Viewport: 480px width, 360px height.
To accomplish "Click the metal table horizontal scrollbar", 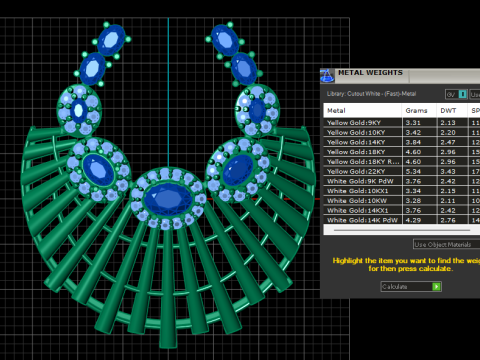I will click(x=402, y=230).
